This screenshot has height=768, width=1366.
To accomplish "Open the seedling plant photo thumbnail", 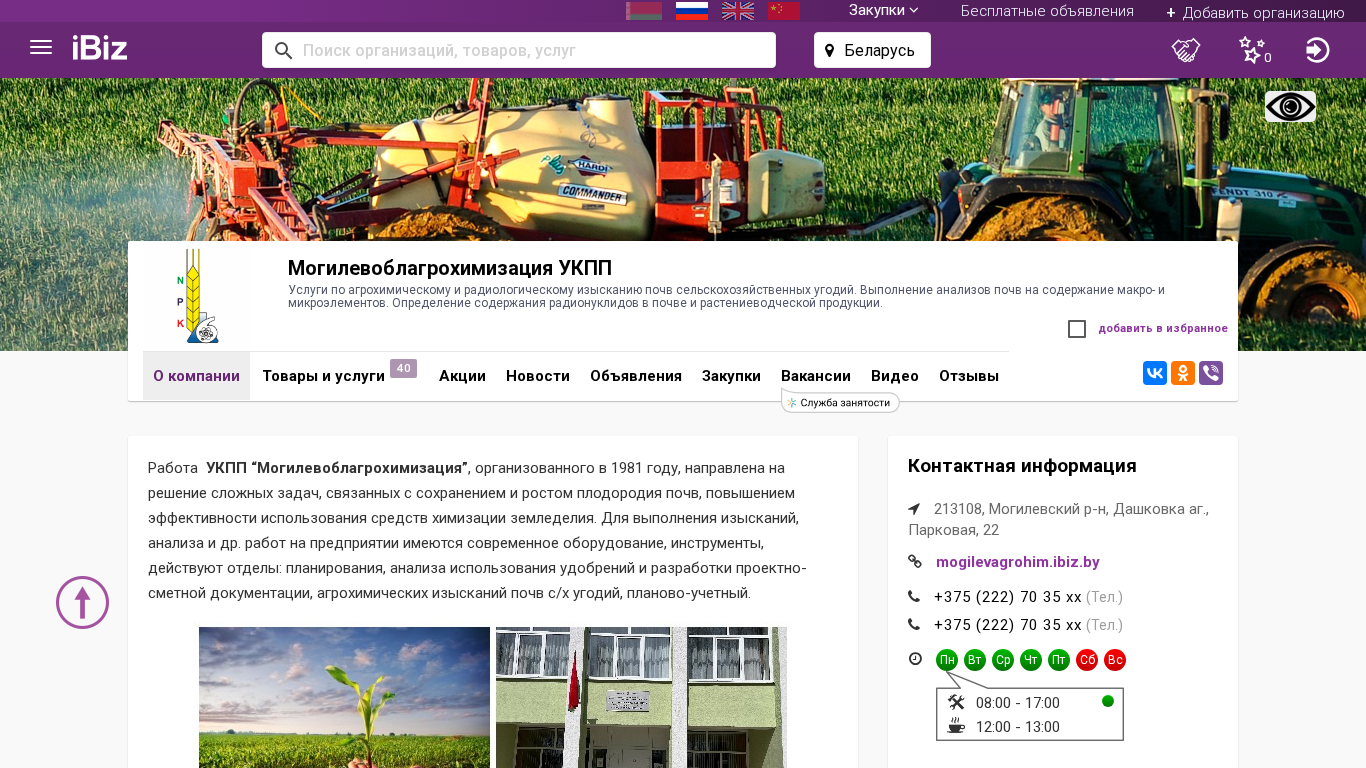I will [x=344, y=697].
